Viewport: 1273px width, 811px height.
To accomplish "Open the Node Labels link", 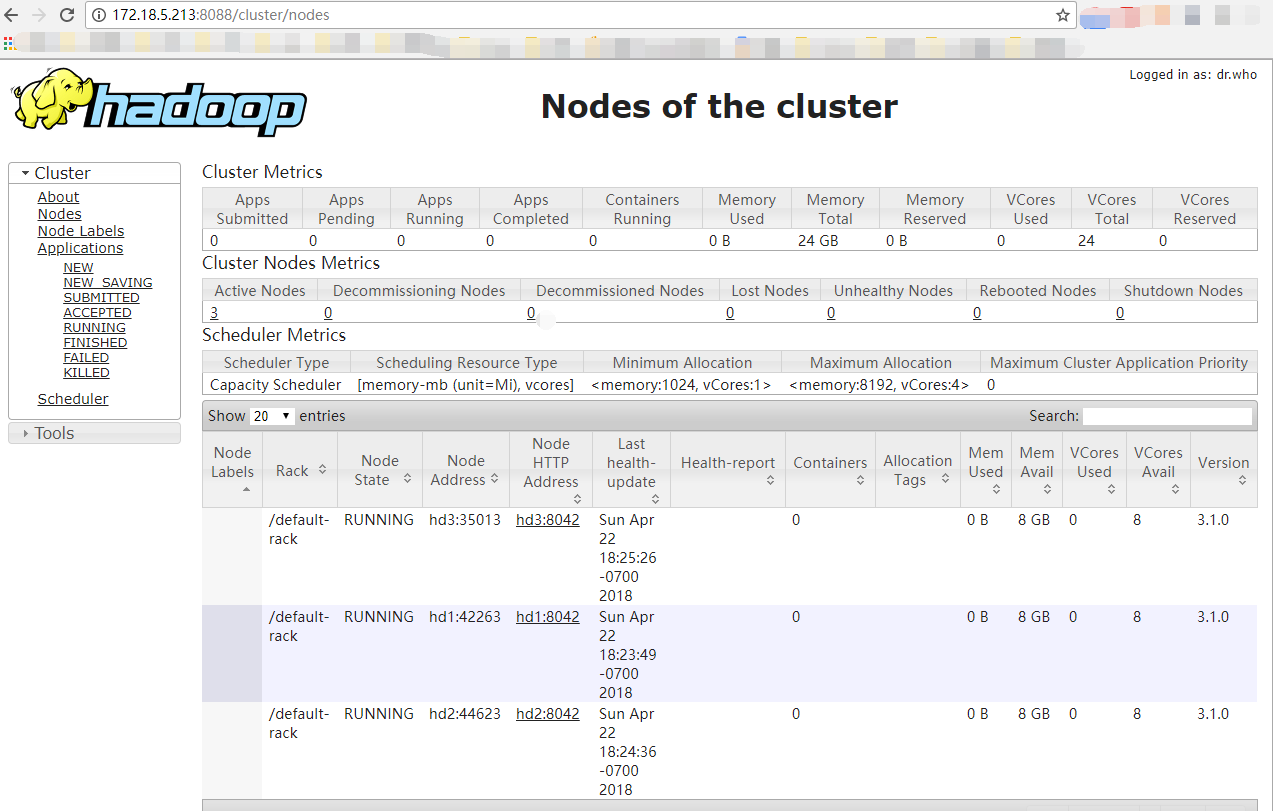I will [81, 231].
